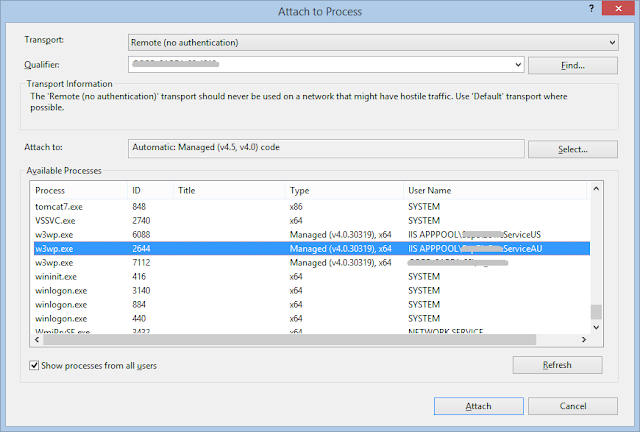Sort by the ID column header
Image resolution: width=640 pixels, height=432 pixels.
149,190
